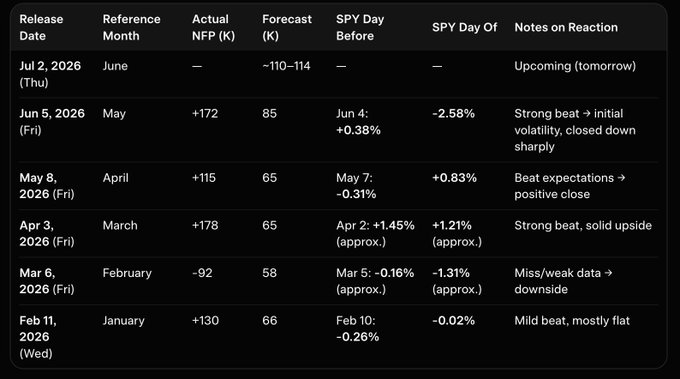The image size is (680, 379).
Task: Select the +172 actual NFP cell
Action: (205, 114)
